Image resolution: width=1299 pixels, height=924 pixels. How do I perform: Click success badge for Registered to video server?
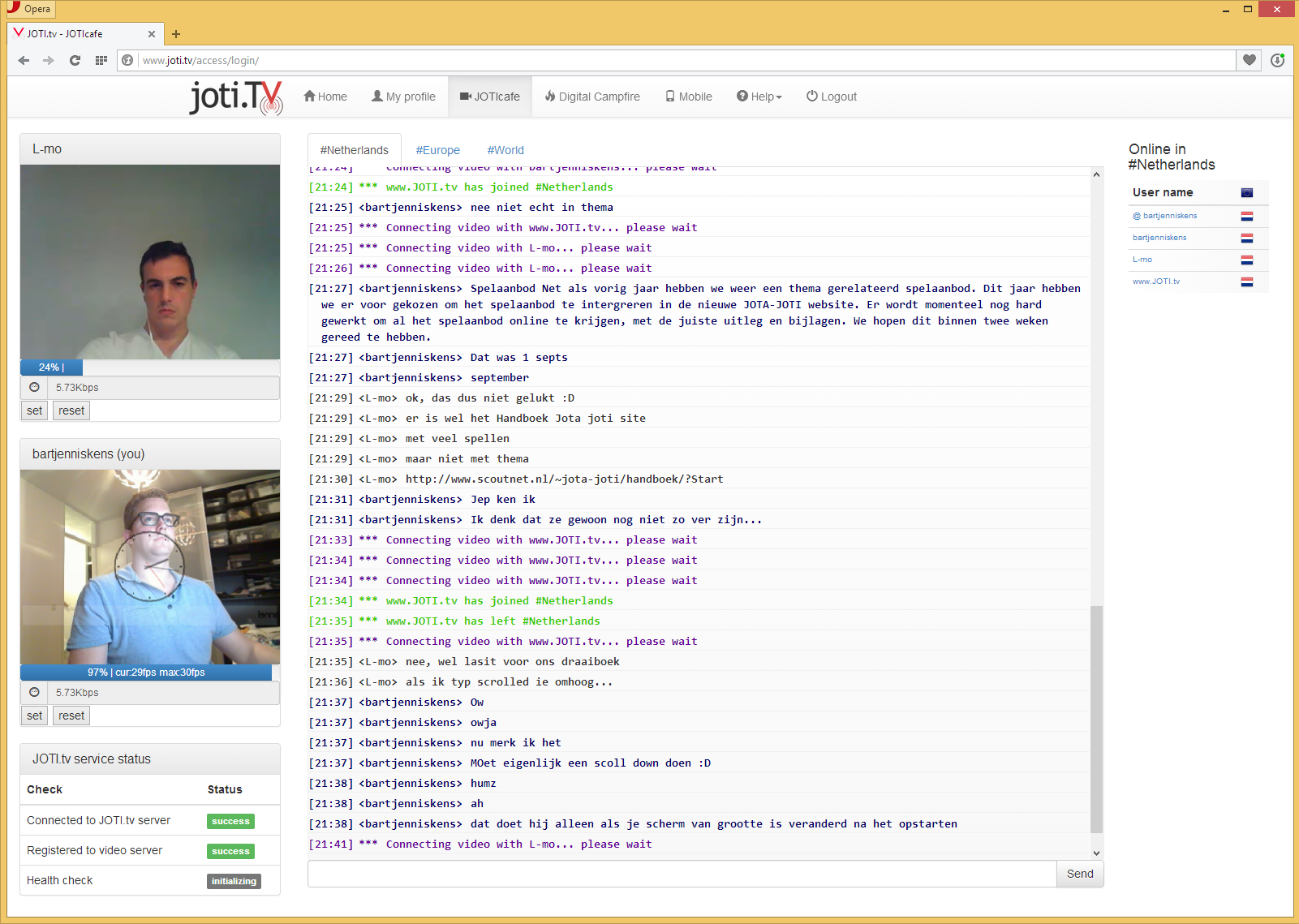[230, 851]
